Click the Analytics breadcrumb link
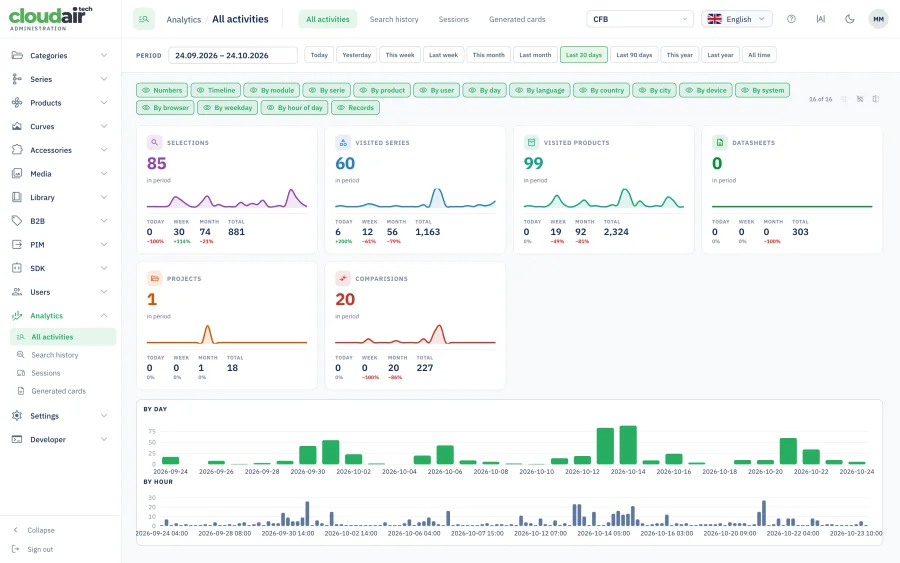900x563 pixels. (x=184, y=20)
